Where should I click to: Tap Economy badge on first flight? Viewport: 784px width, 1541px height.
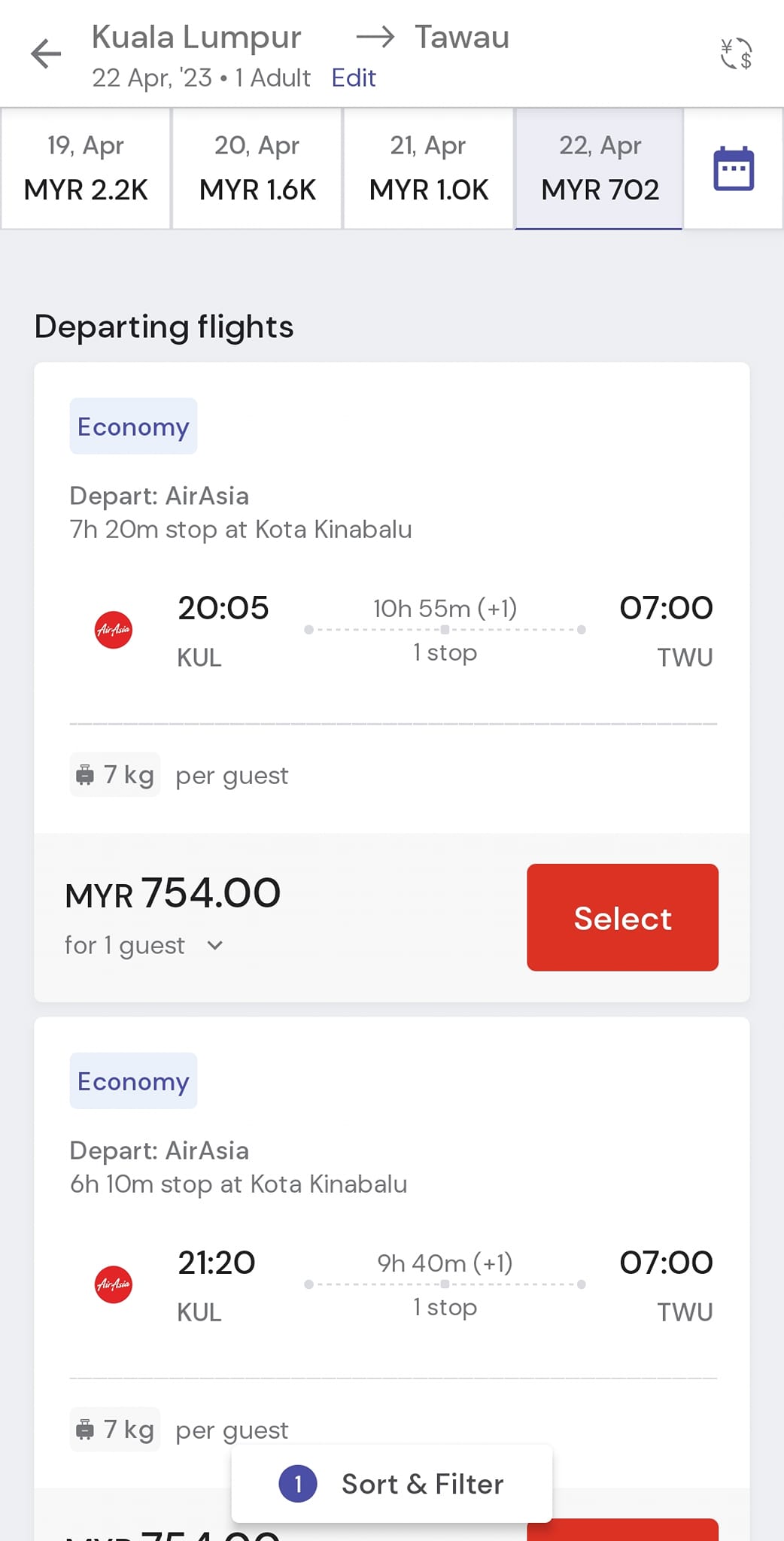click(x=133, y=427)
